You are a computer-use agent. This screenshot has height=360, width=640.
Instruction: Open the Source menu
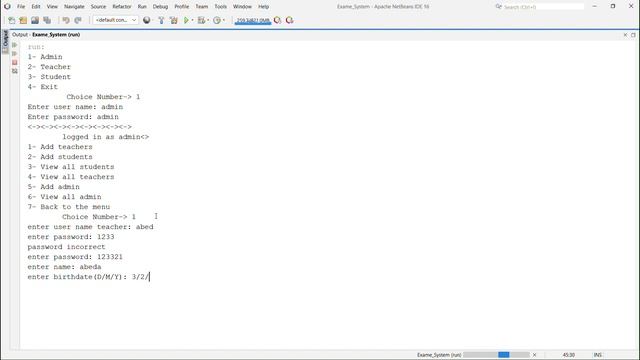tap(98, 7)
